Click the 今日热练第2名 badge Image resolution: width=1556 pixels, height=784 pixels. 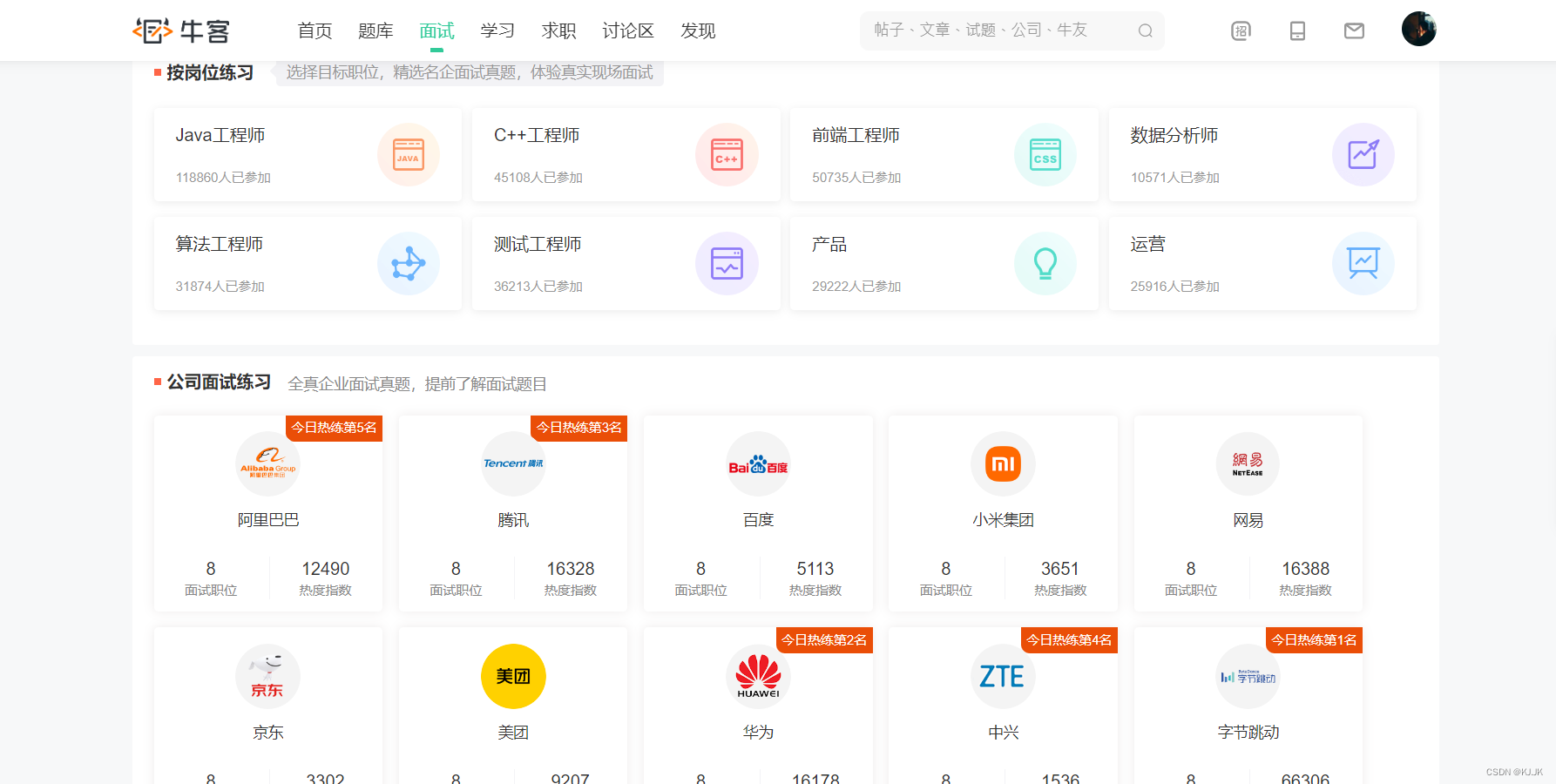coord(823,640)
